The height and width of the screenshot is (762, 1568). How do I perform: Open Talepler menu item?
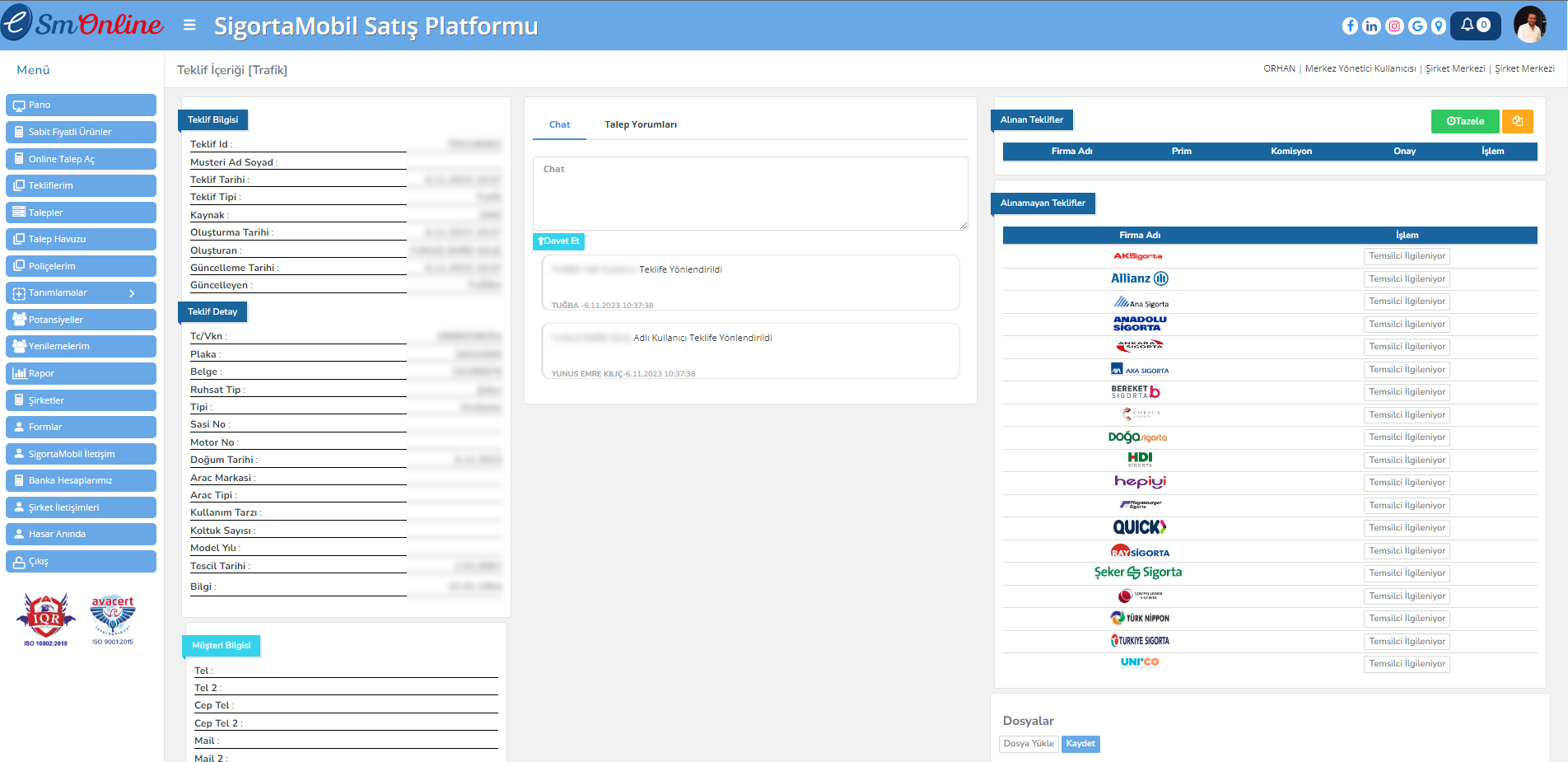point(81,213)
